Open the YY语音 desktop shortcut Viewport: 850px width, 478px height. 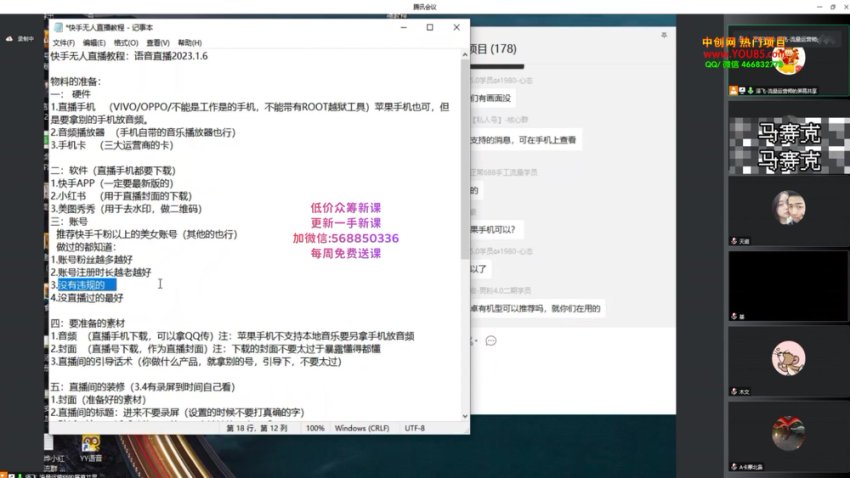coord(91,449)
